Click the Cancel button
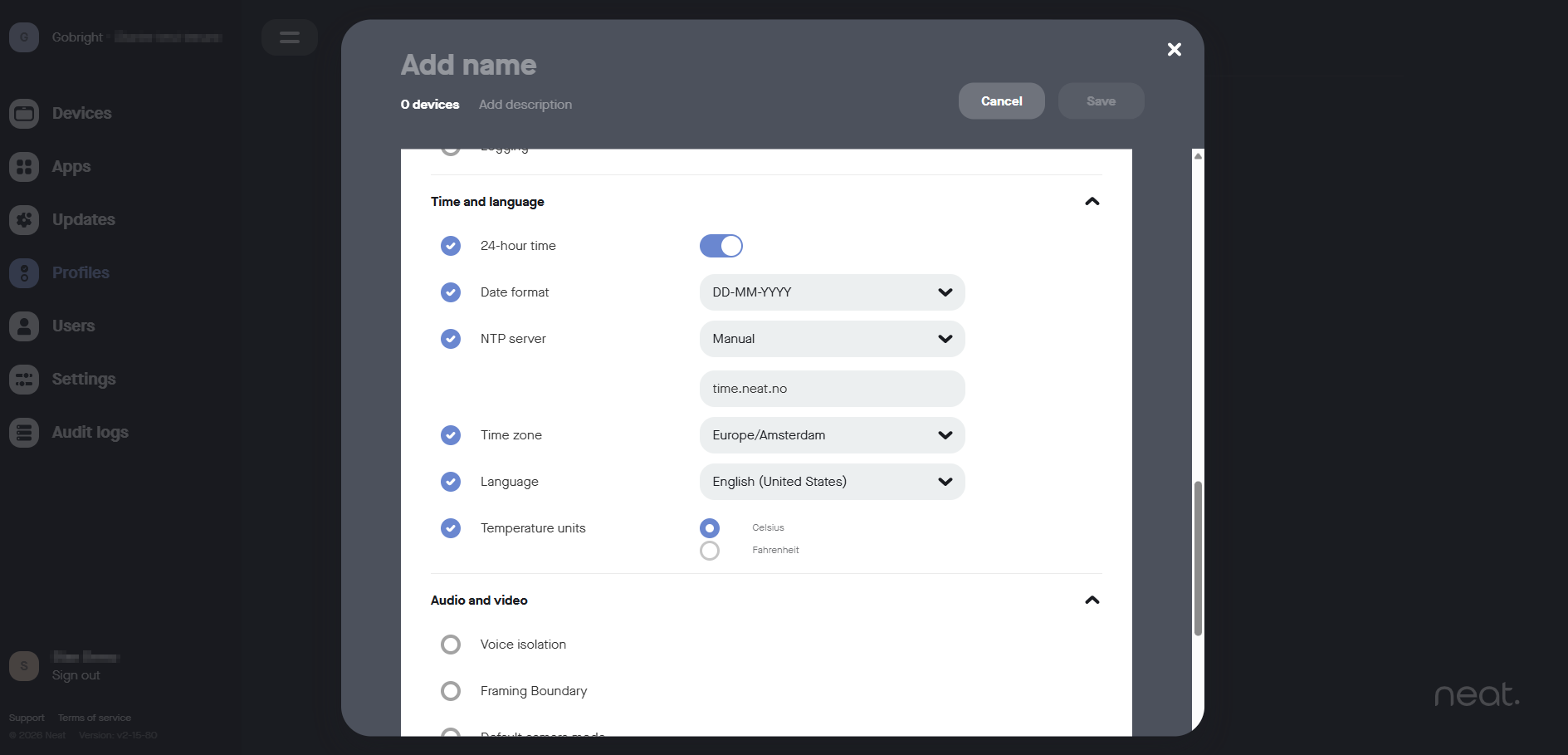 coord(1001,101)
